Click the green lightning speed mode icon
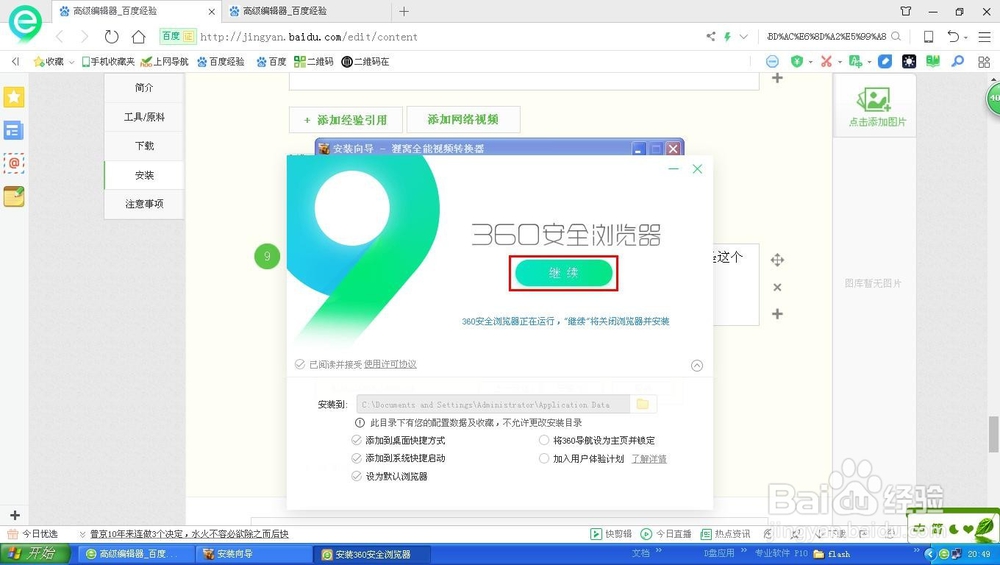 coord(727,36)
